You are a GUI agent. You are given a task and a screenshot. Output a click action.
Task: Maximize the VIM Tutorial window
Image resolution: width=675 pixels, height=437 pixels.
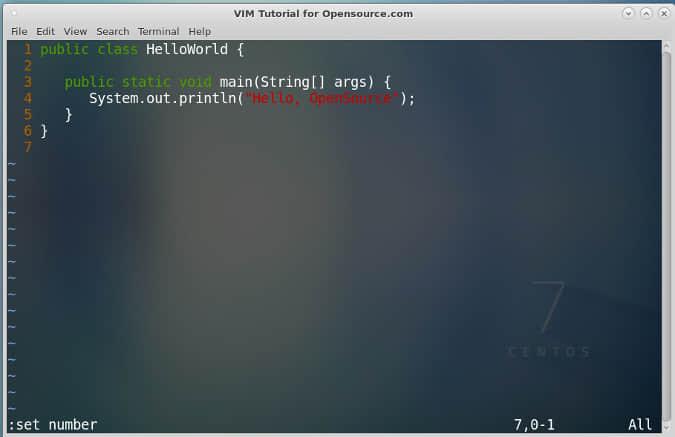(x=646, y=13)
